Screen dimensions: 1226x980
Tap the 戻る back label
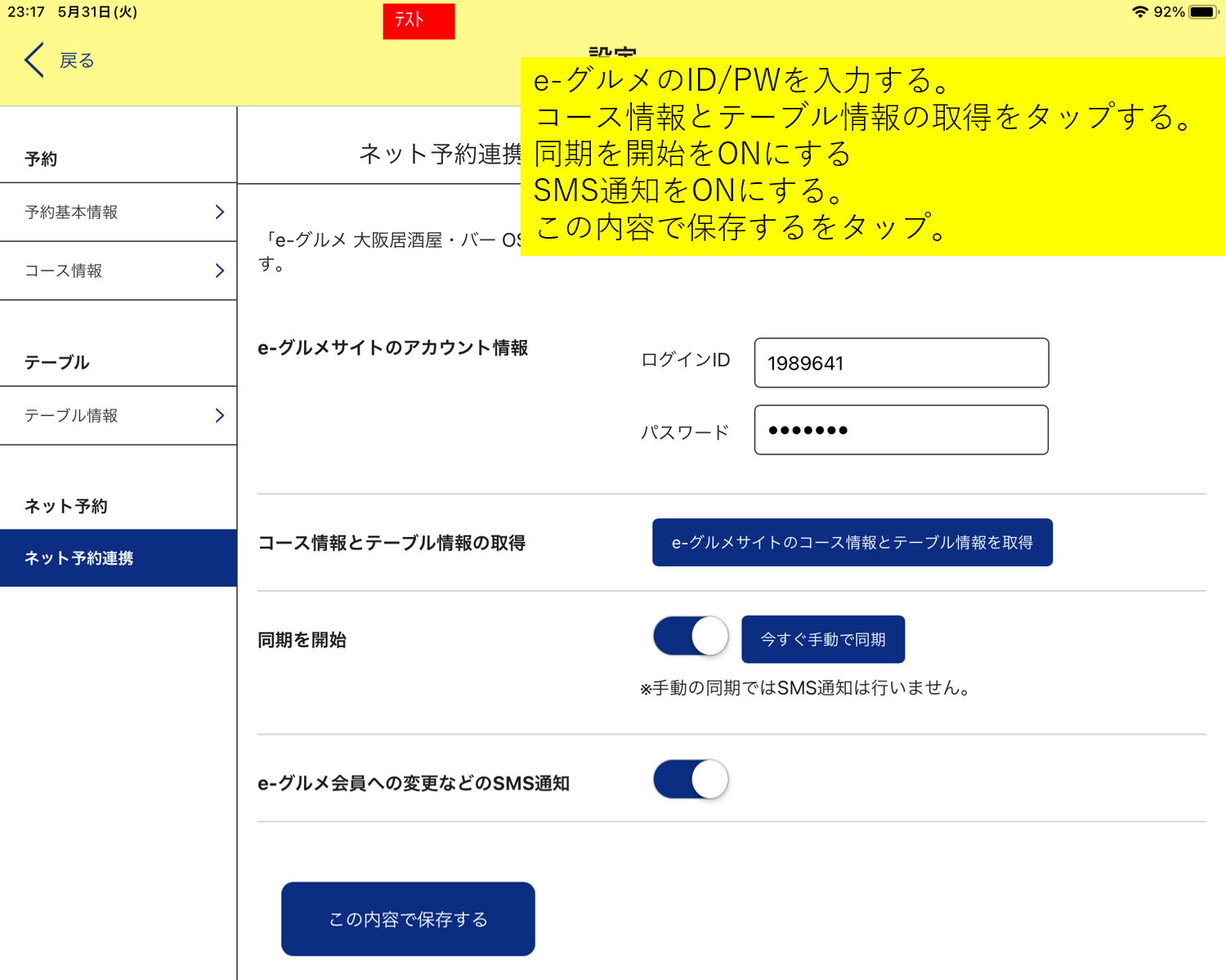pyautogui.click(x=77, y=60)
